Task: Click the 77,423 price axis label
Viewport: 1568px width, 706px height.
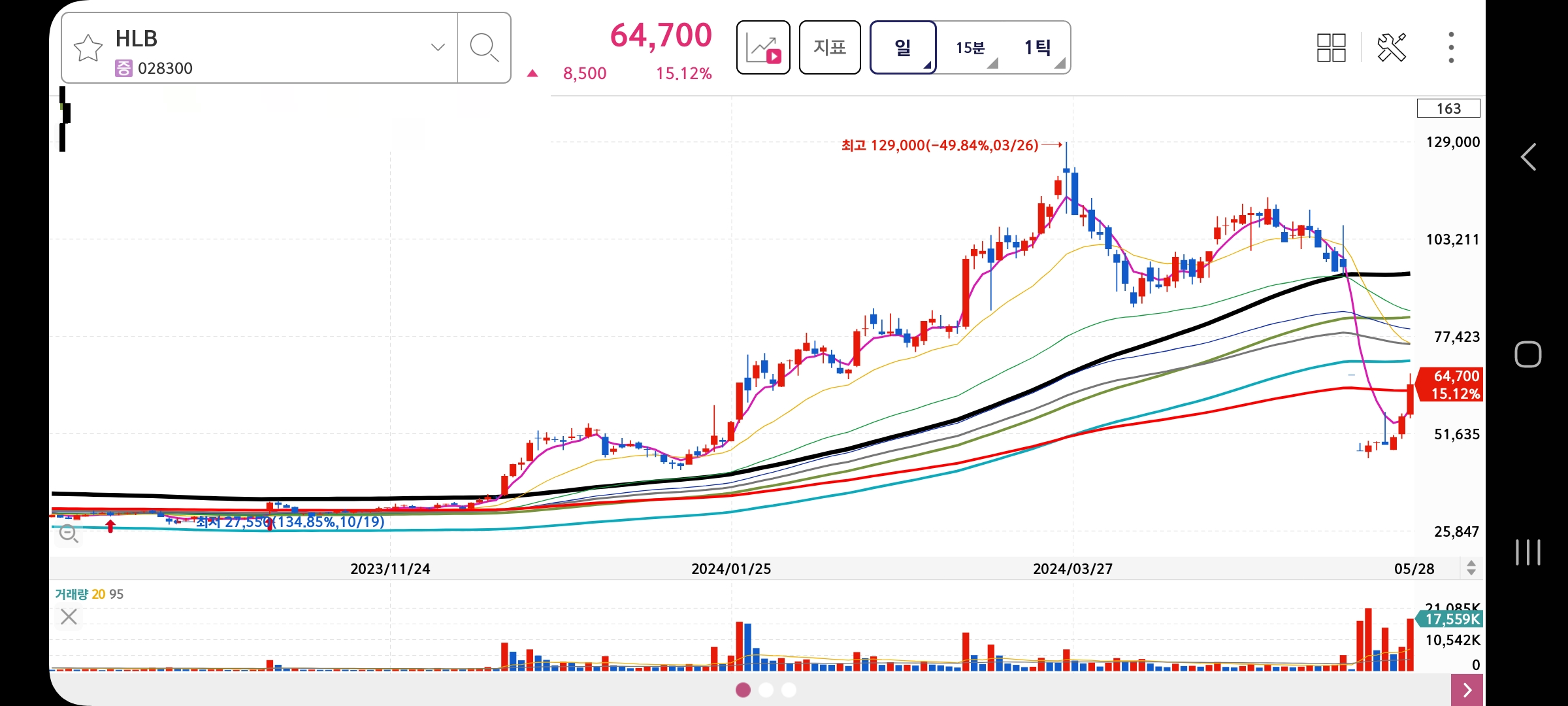Action: coord(1456,337)
